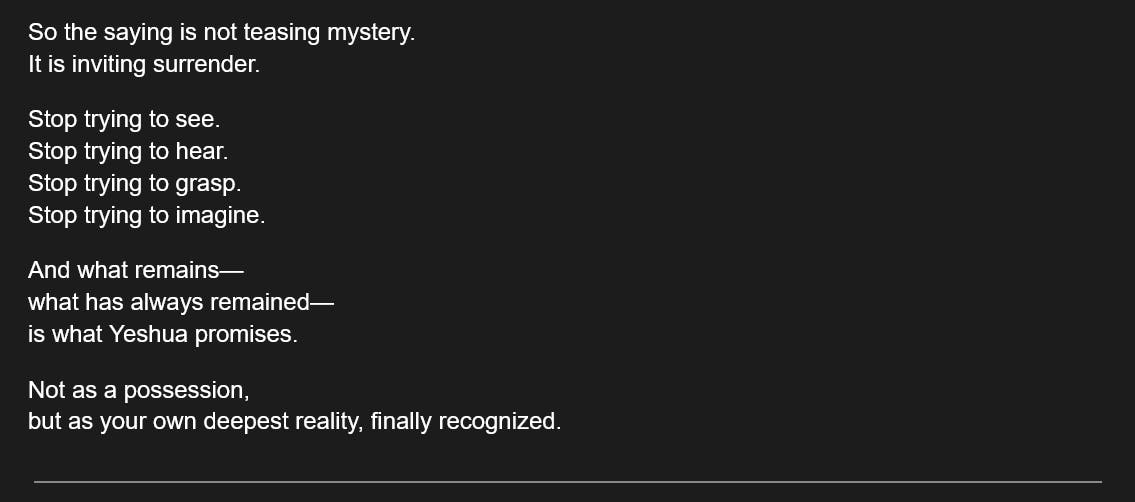Click the line beginning "but as your own deepest"
This screenshot has height=502, width=1135.
point(294,422)
